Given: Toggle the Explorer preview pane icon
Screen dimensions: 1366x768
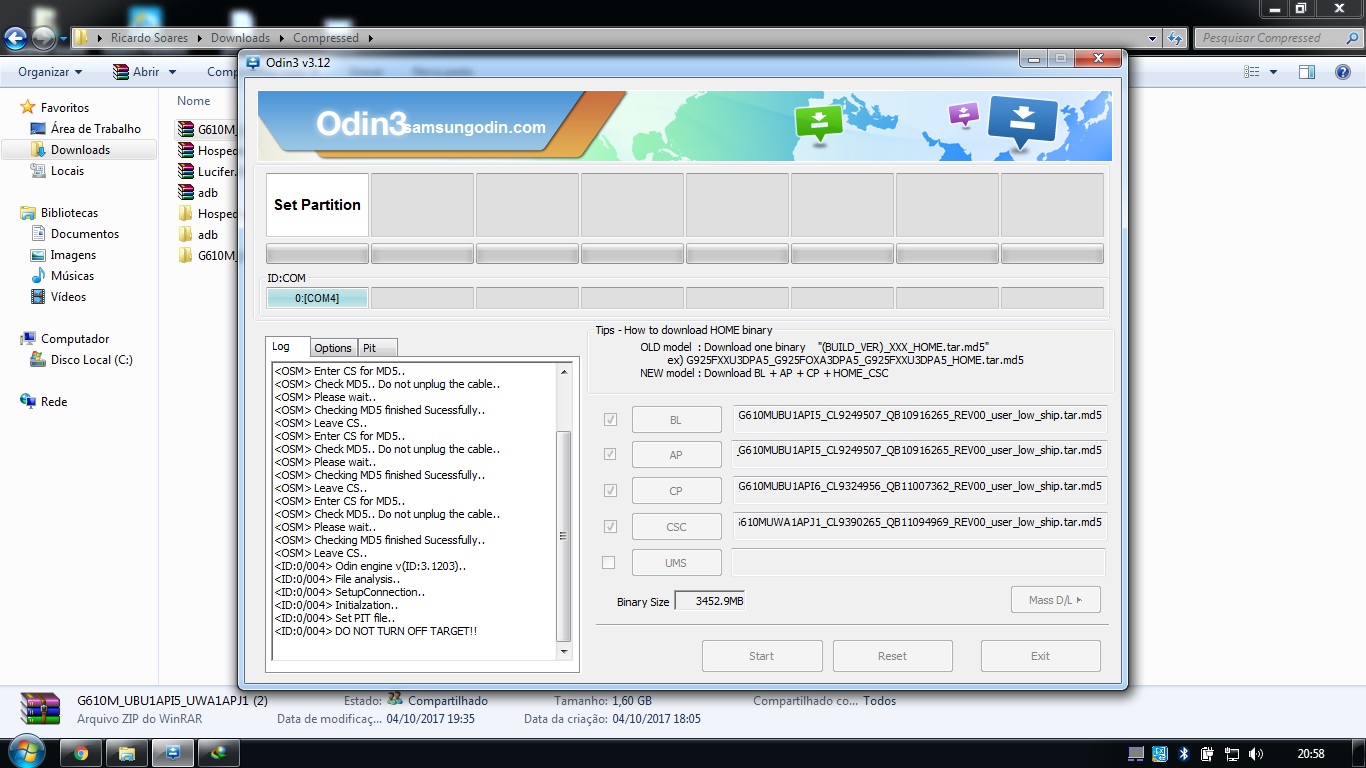Looking at the screenshot, I should click(x=1307, y=72).
